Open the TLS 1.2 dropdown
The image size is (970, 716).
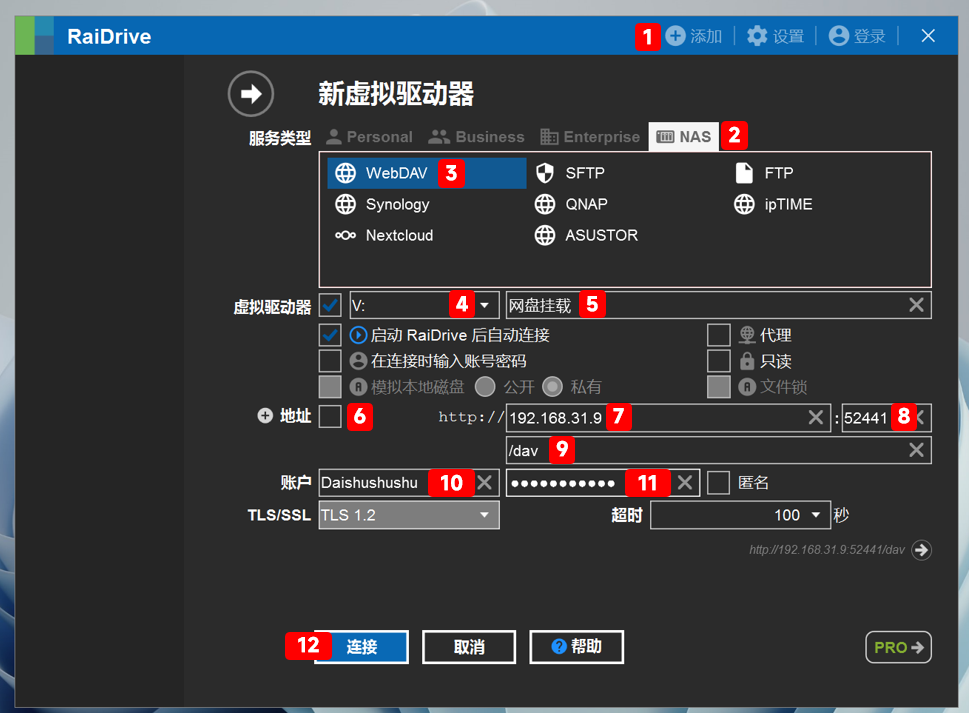click(409, 515)
